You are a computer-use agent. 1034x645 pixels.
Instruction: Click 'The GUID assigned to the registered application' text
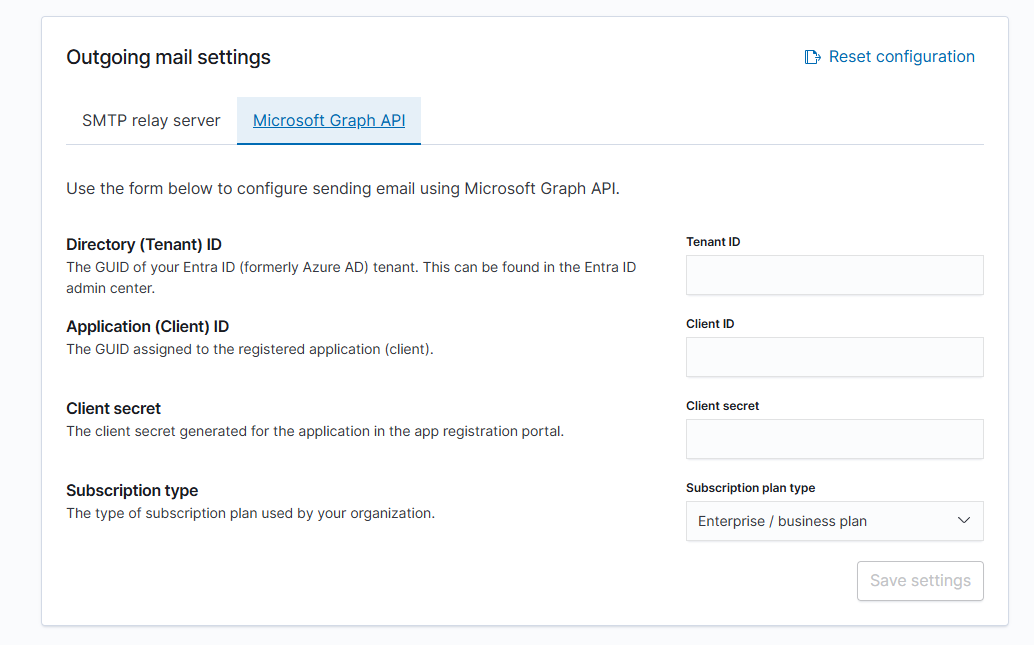point(250,350)
